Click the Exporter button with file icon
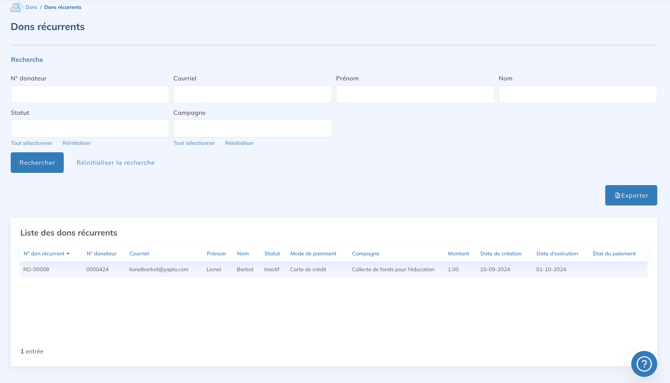The image size is (670, 383). 631,195
